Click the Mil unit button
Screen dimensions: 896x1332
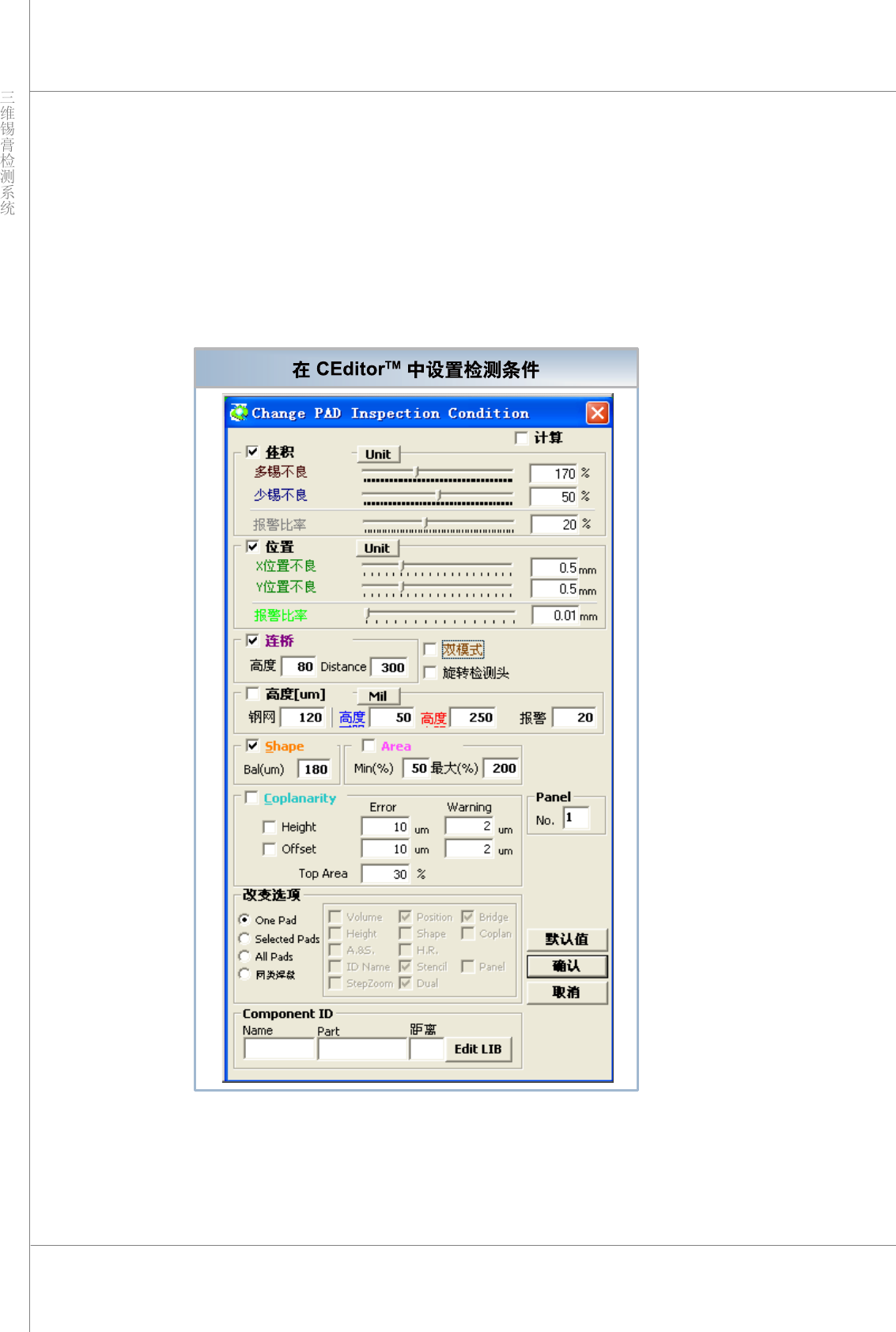378,696
